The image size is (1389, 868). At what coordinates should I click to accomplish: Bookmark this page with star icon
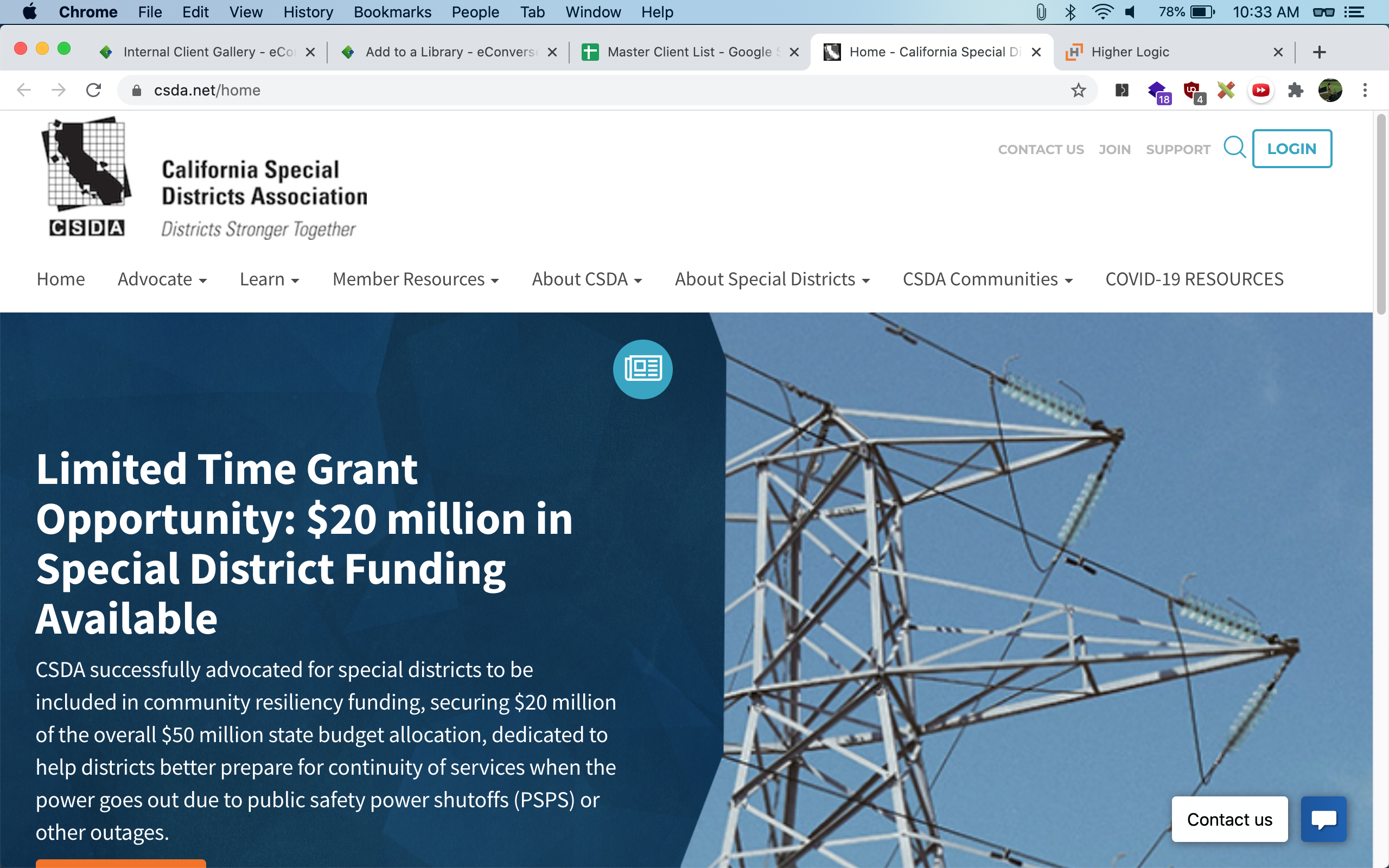tap(1079, 90)
